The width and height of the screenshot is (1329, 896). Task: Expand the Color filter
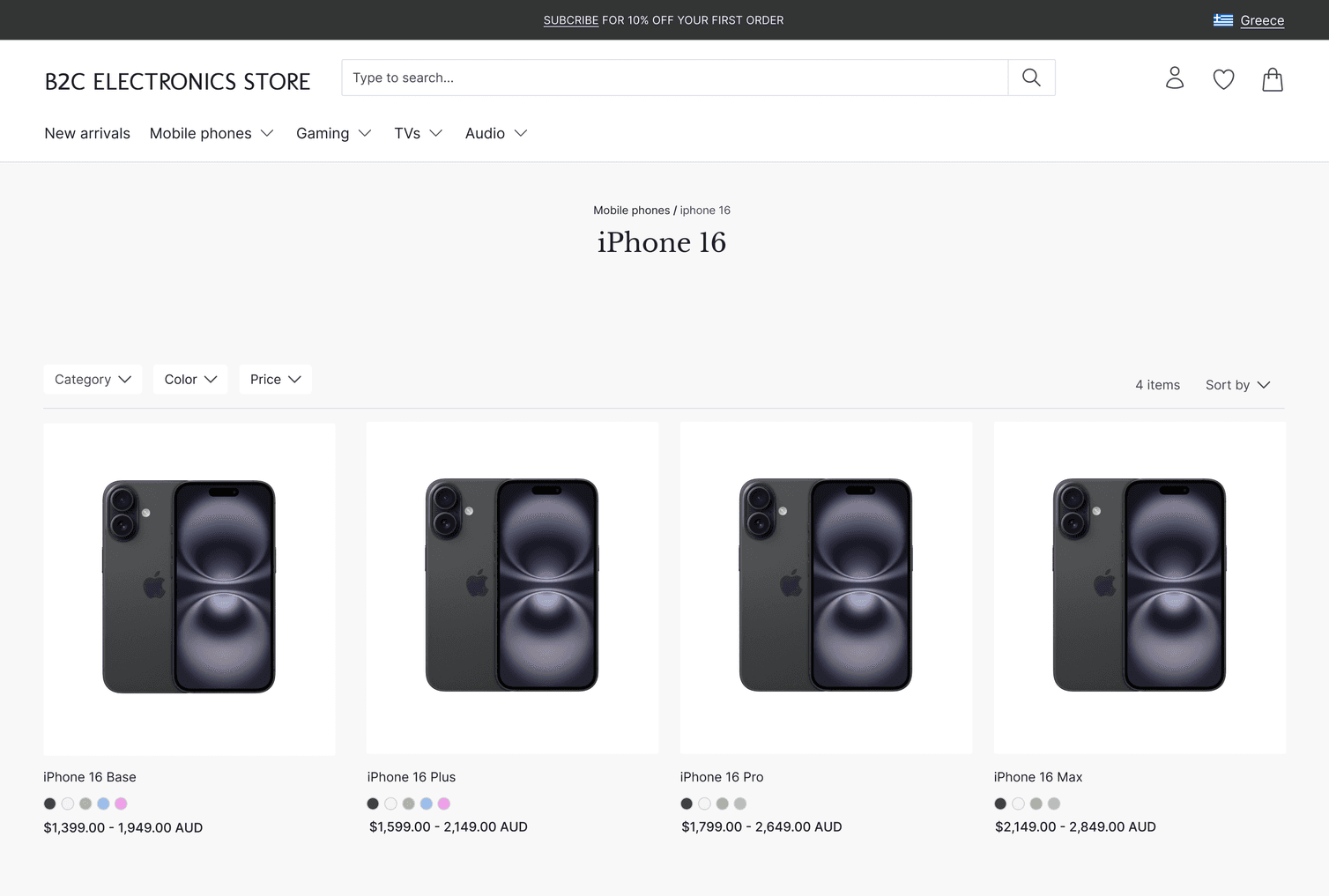[x=190, y=379]
